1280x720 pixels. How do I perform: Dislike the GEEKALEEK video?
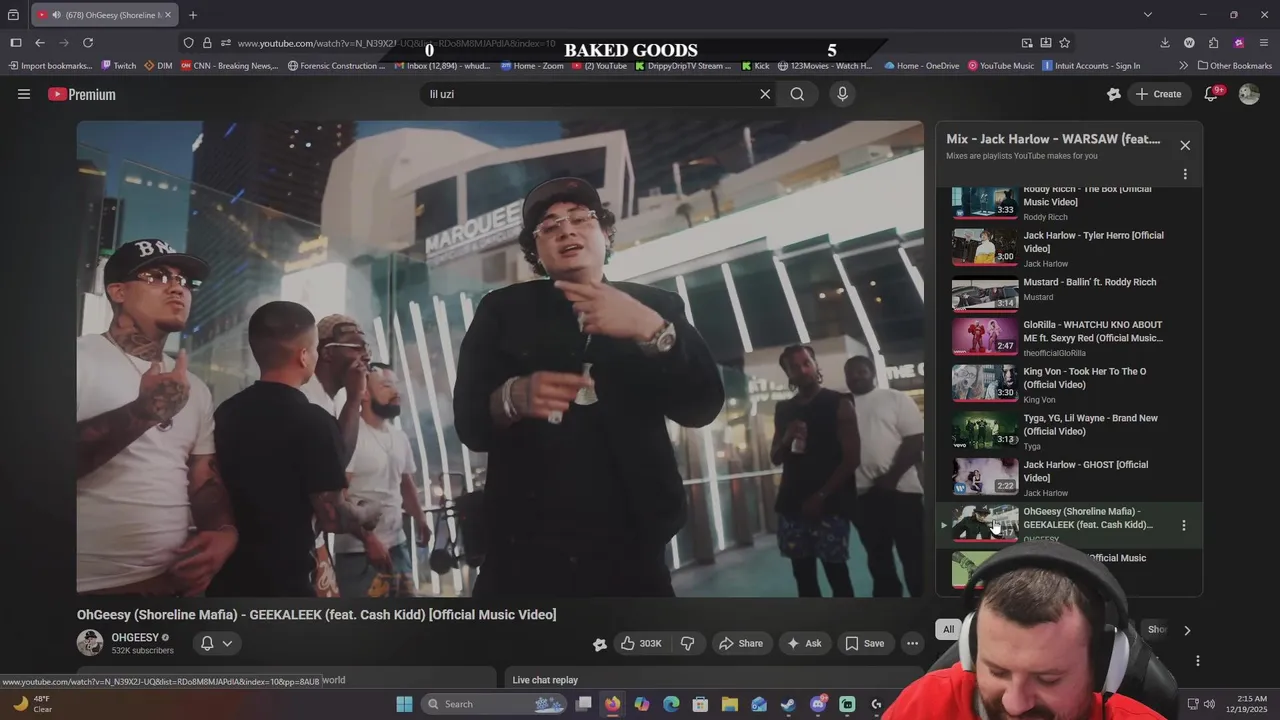point(688,643)
